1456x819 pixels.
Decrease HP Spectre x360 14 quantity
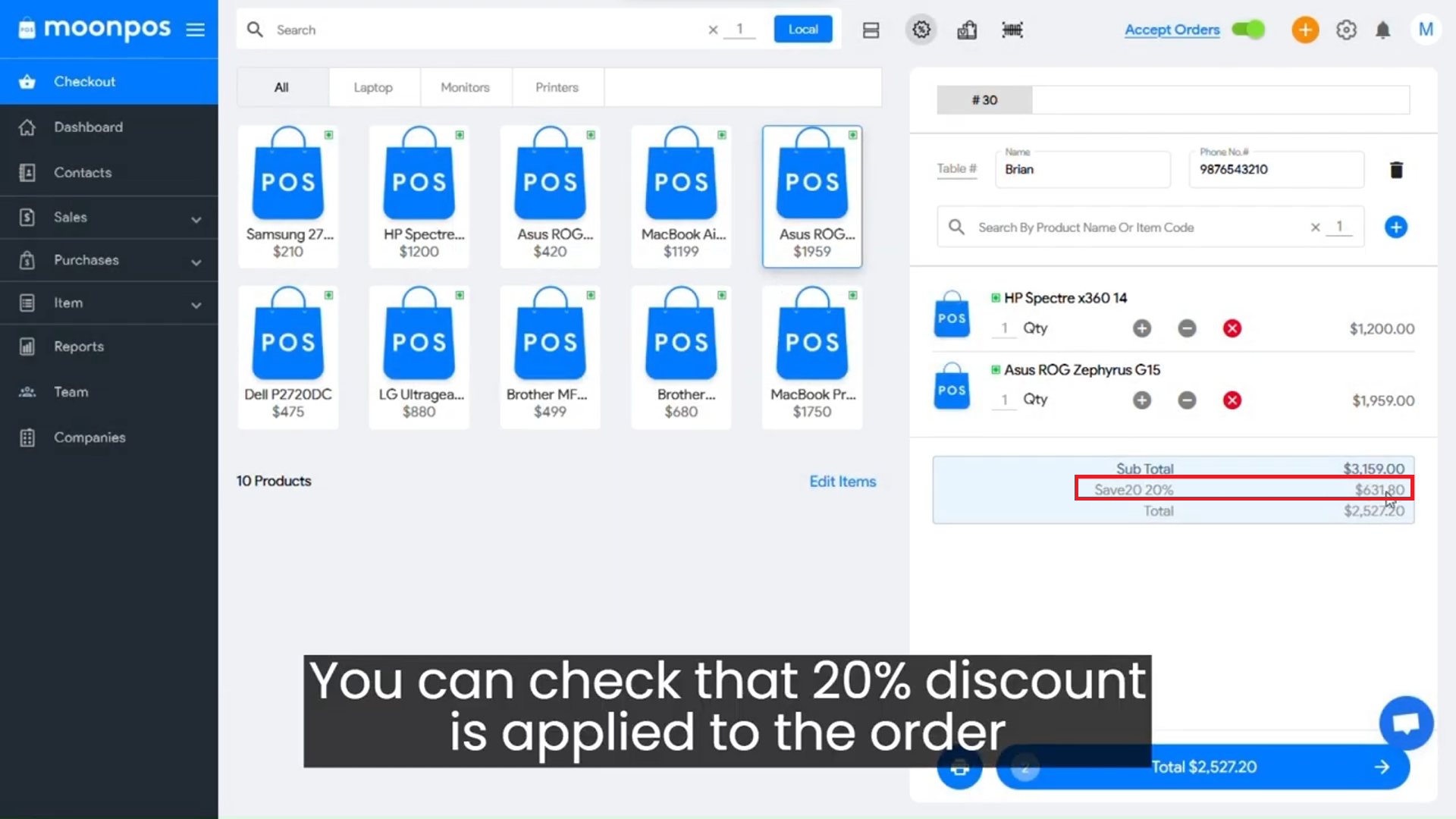pyautogui.click(x=1187, y=328)
